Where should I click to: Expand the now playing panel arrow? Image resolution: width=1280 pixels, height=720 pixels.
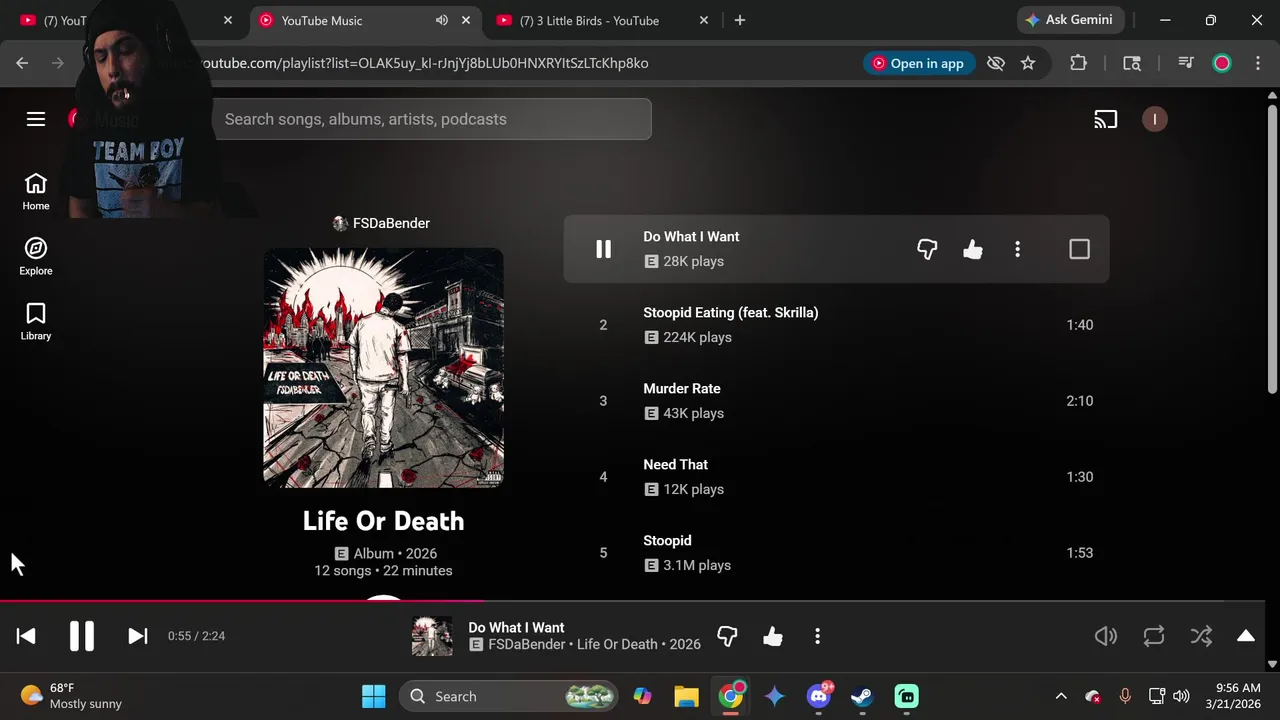pos(1246,636)
